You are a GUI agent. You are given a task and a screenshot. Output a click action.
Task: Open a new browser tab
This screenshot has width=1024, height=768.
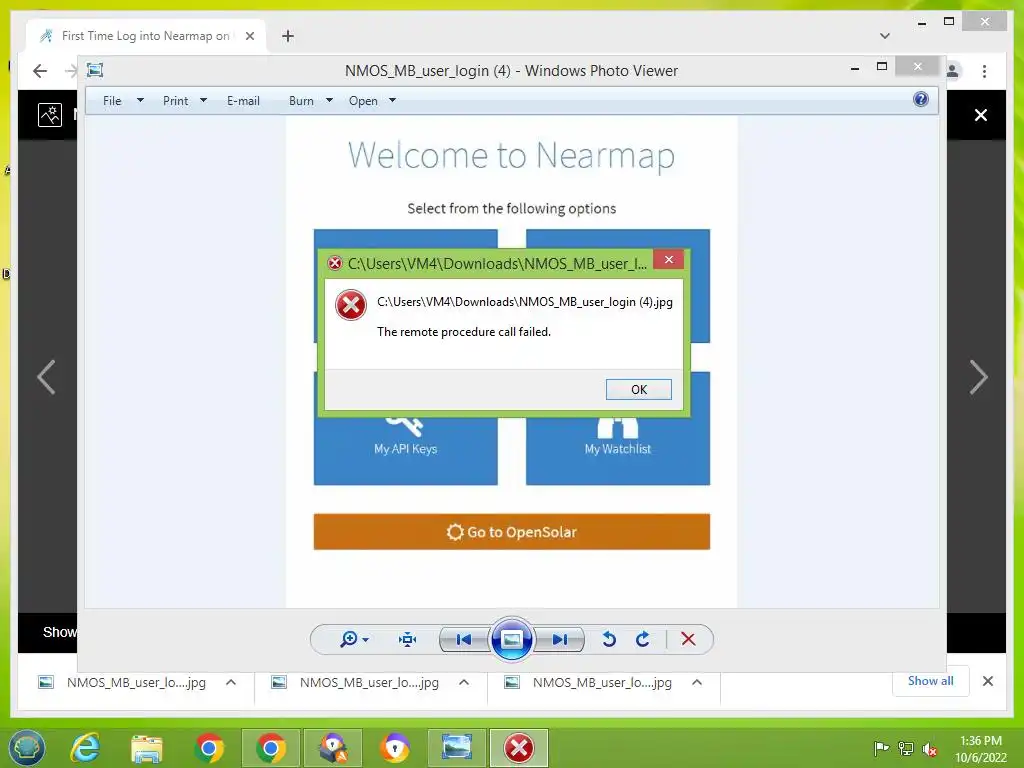[x=287, y=36]
